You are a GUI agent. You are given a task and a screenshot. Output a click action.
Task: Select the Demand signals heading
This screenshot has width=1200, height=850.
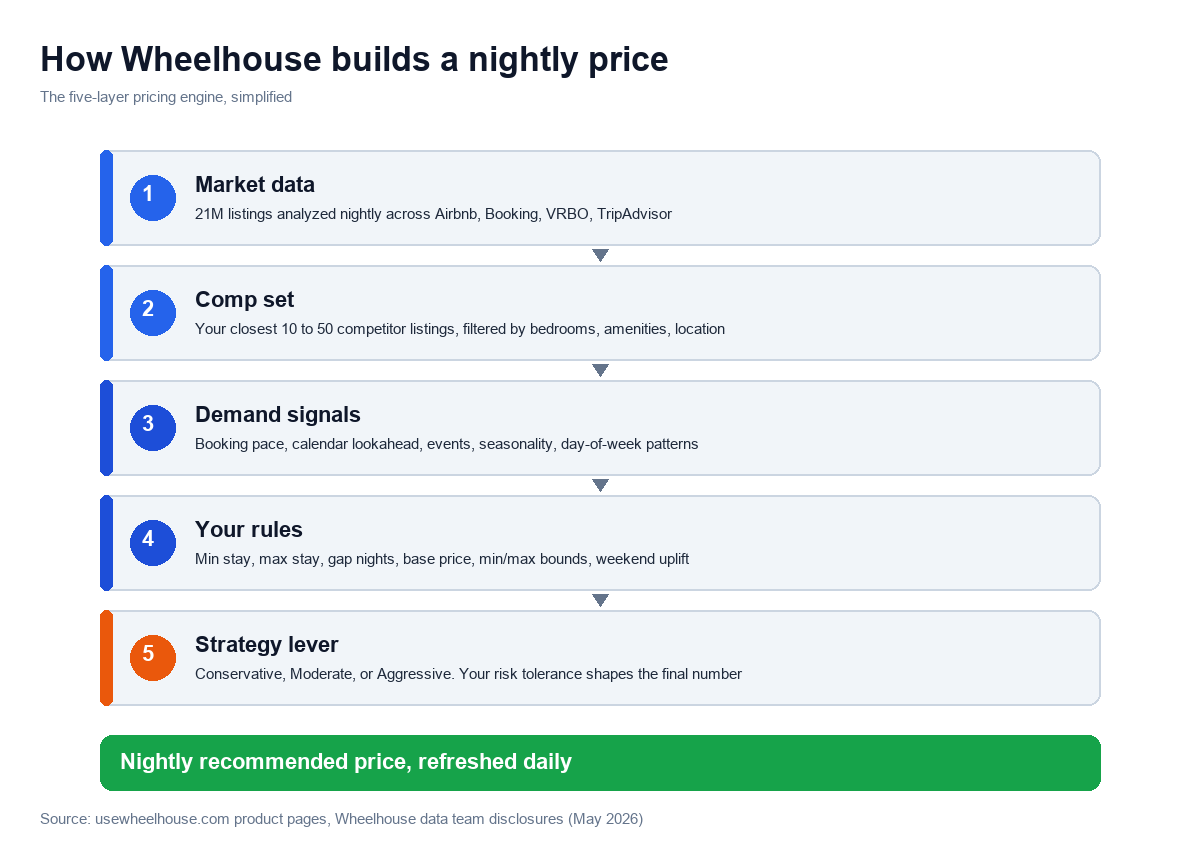click(278, 415)
